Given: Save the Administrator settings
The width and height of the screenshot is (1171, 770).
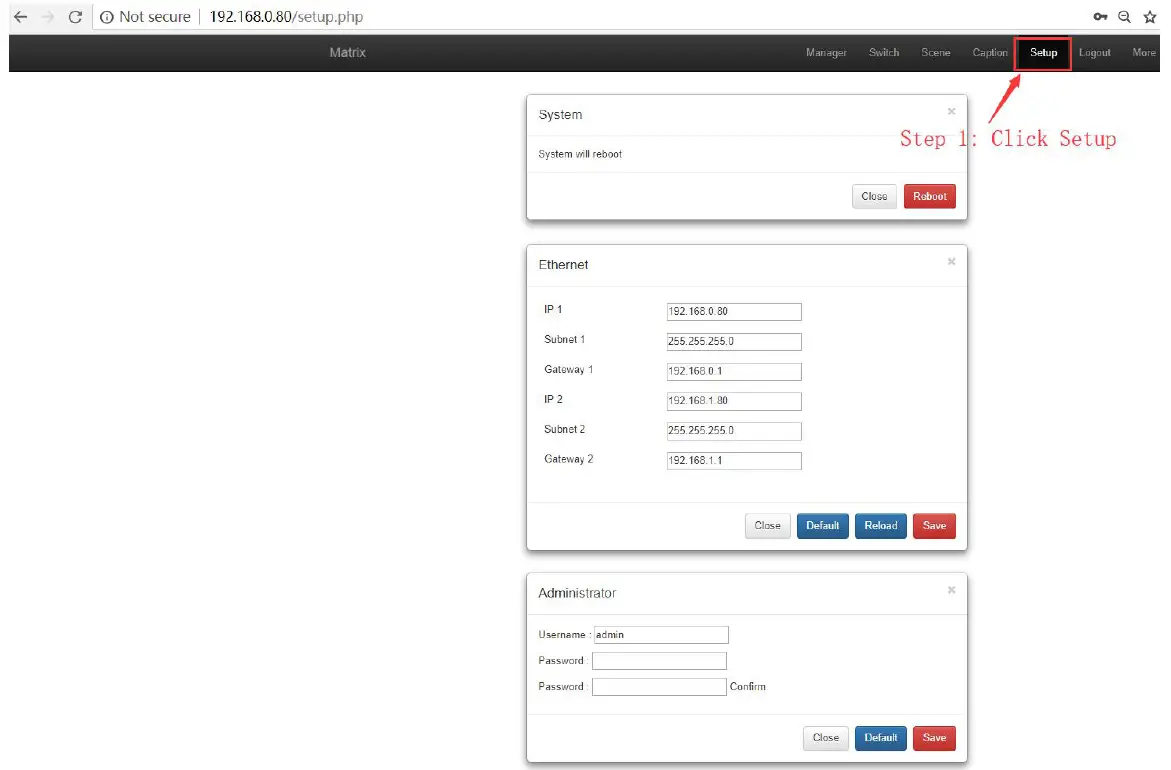Looking at the screenshot, I should point(934,738).
